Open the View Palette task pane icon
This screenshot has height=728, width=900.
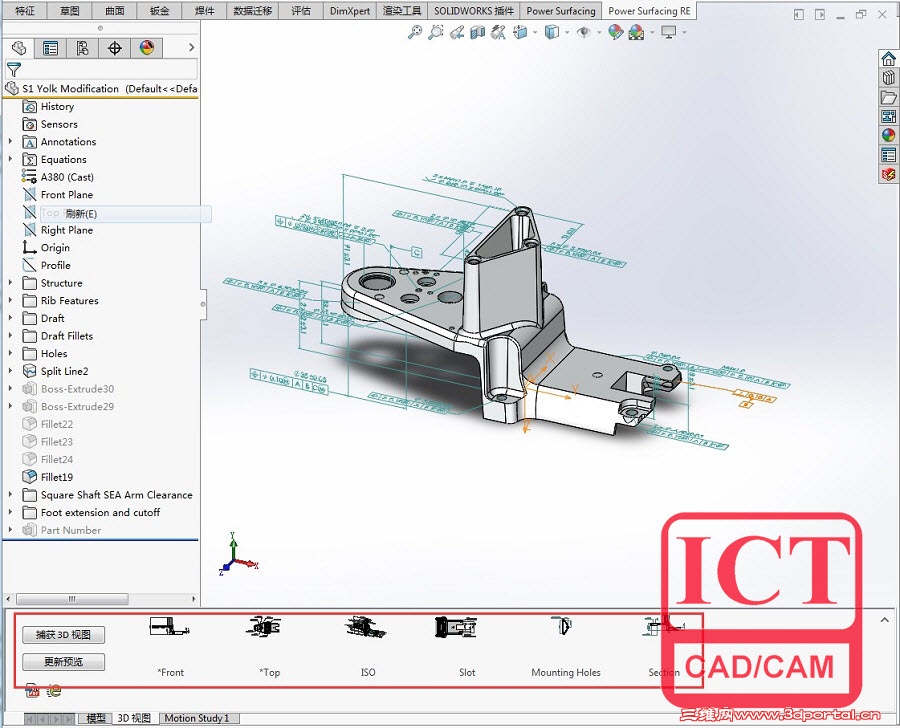click(889, 117)
